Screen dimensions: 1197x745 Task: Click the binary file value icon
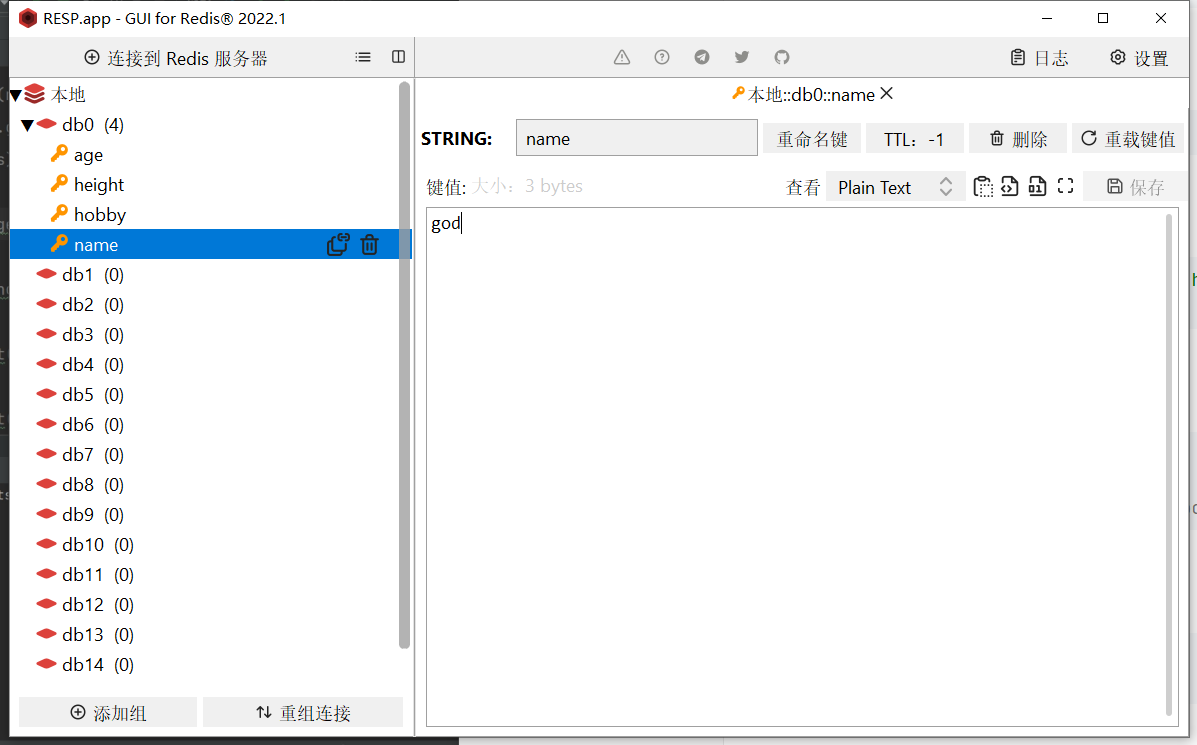pyautogui.click(x=1037, y=186)
